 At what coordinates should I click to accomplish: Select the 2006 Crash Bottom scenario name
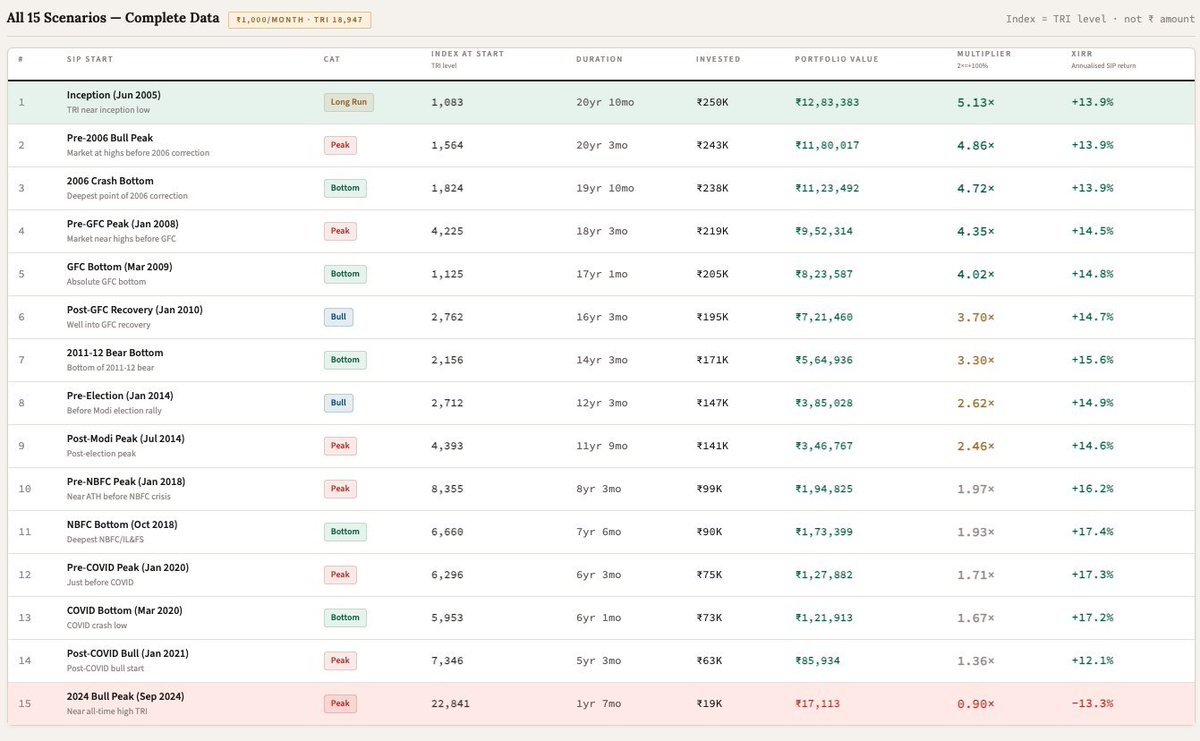(110, 181)
